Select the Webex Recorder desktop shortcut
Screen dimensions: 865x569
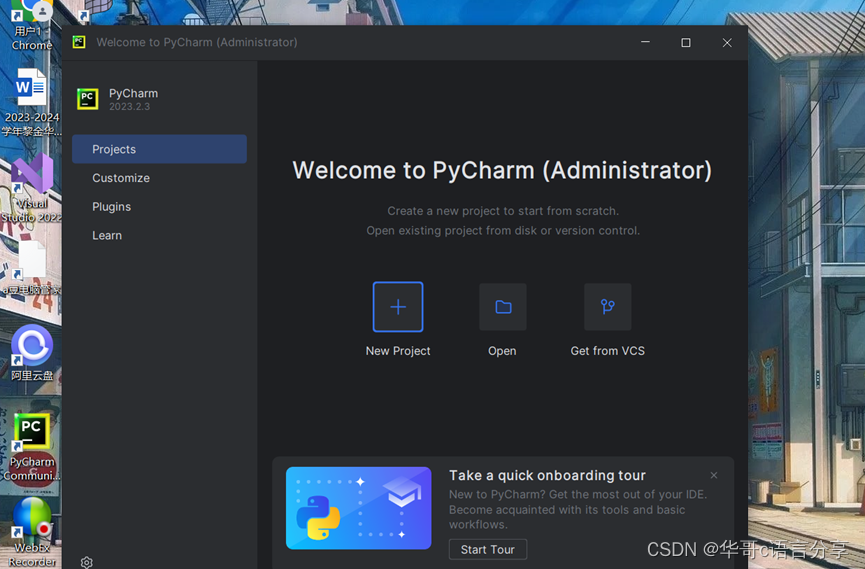click(31, 533)
